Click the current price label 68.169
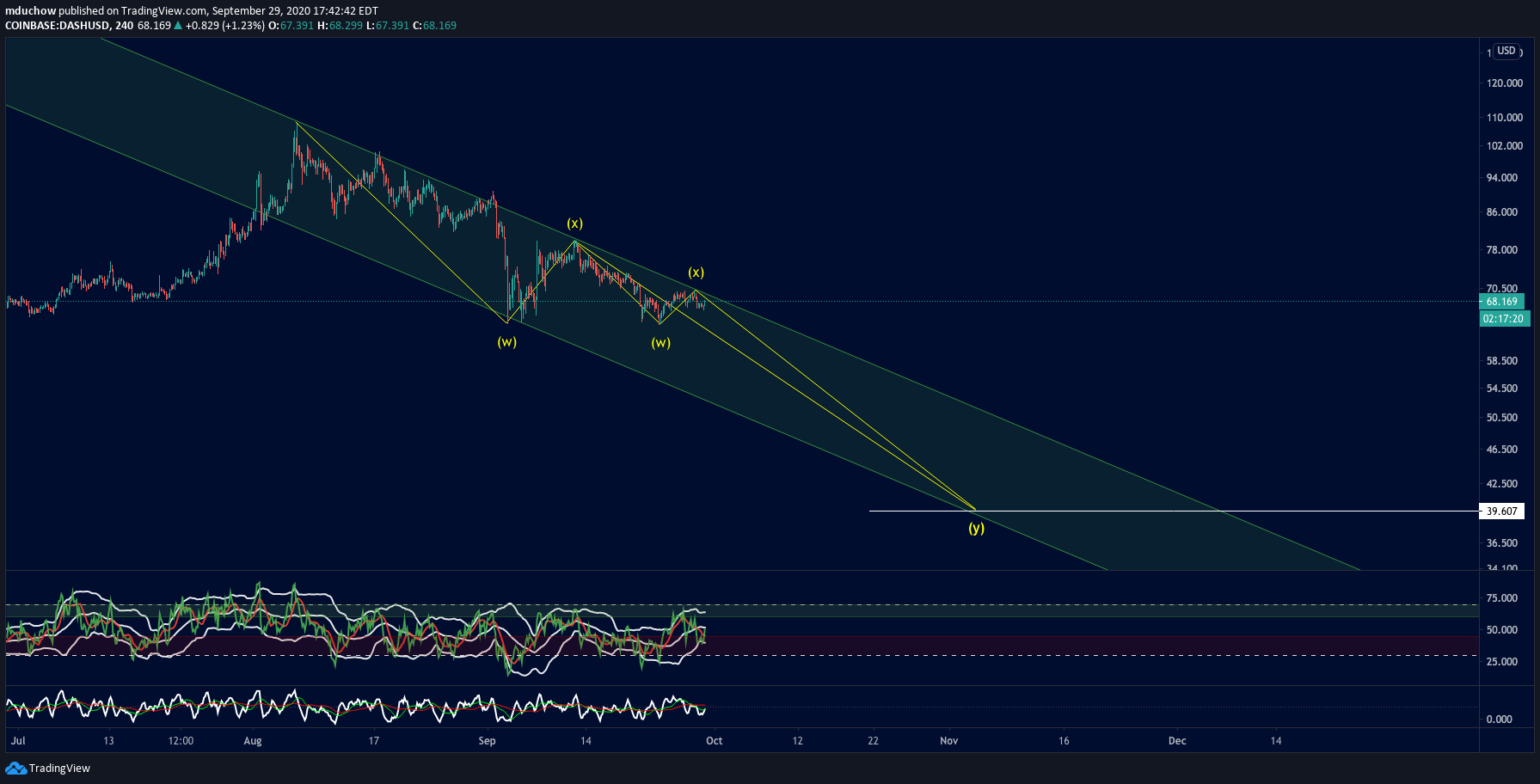 (x=1501, y=302)
